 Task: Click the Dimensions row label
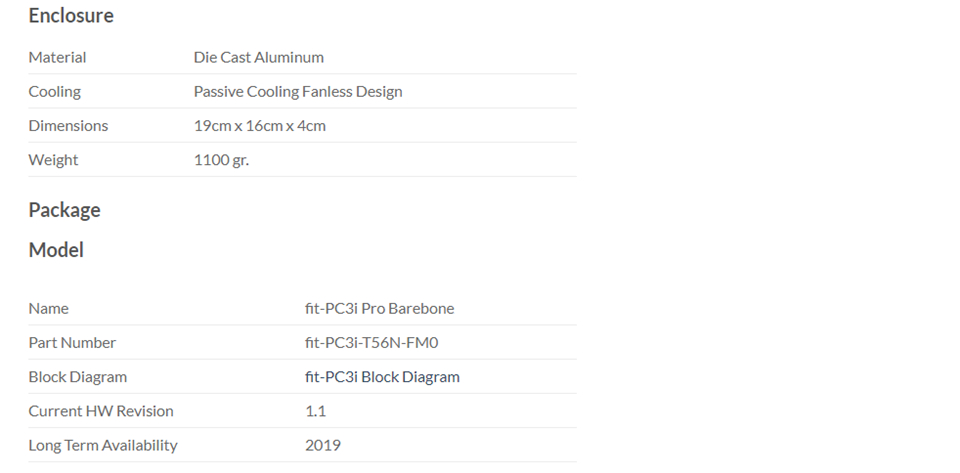coord(68,125)
